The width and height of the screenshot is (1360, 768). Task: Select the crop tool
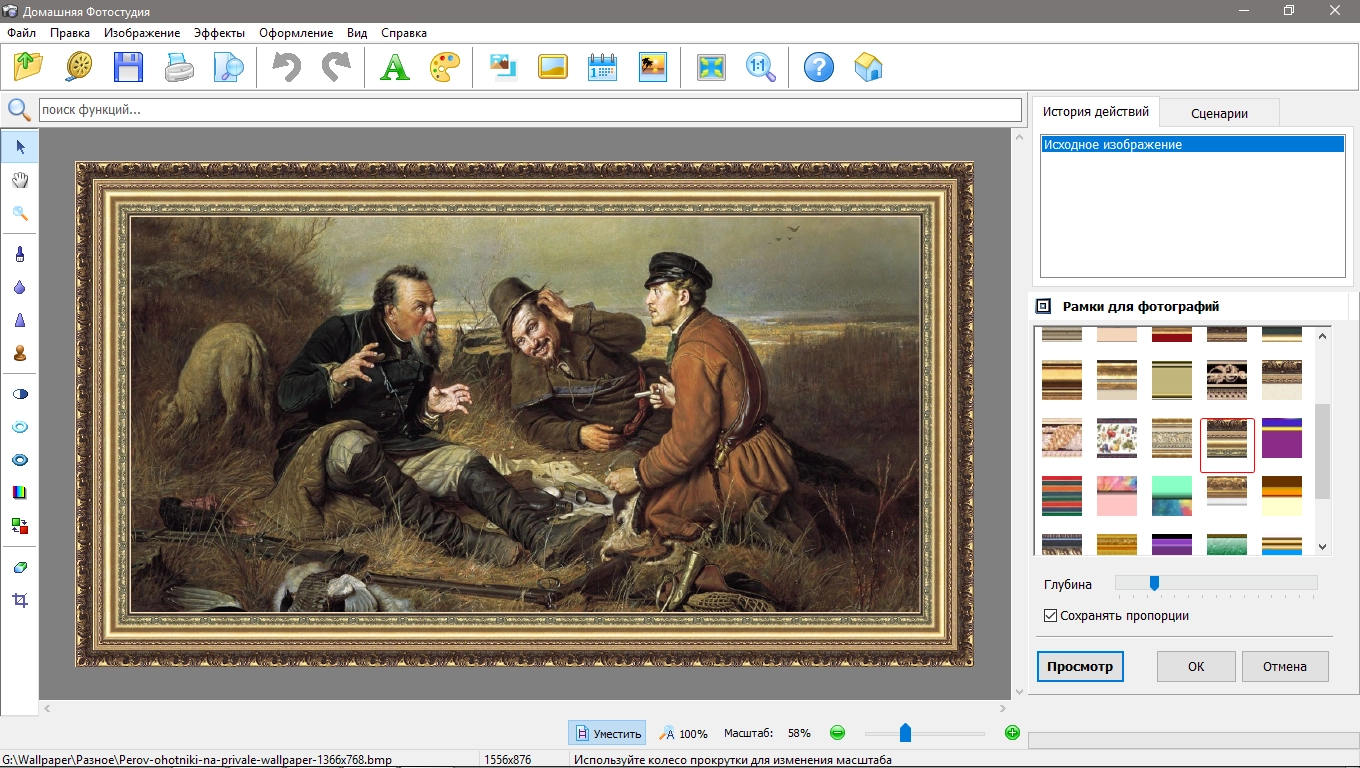click(x=20, y=600)
